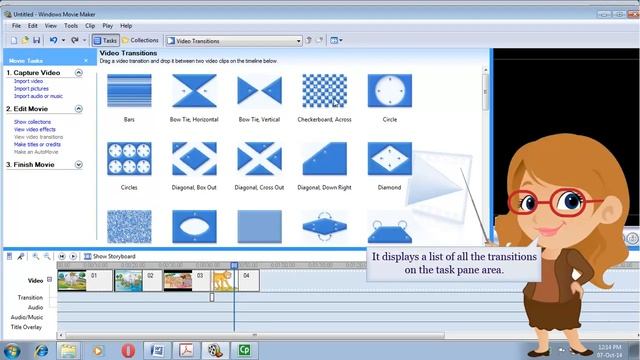Open the File menu
Screen dimensions: 640x360
(16, 26)
